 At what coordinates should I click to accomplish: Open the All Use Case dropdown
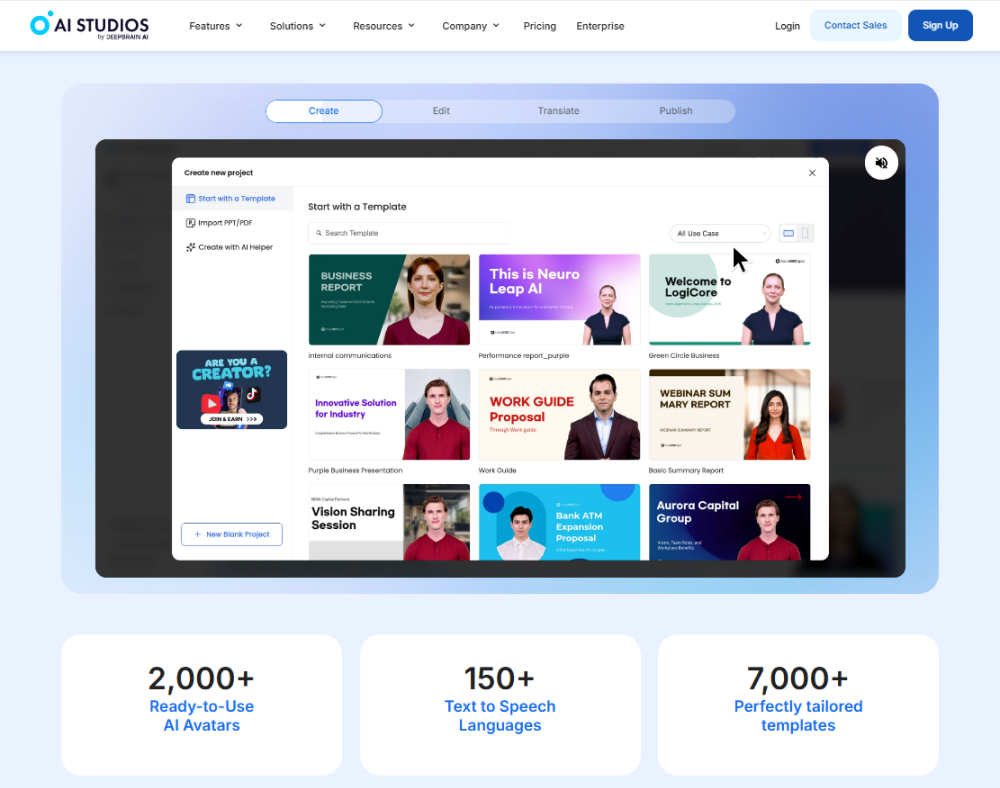click(x=719, y=233)
